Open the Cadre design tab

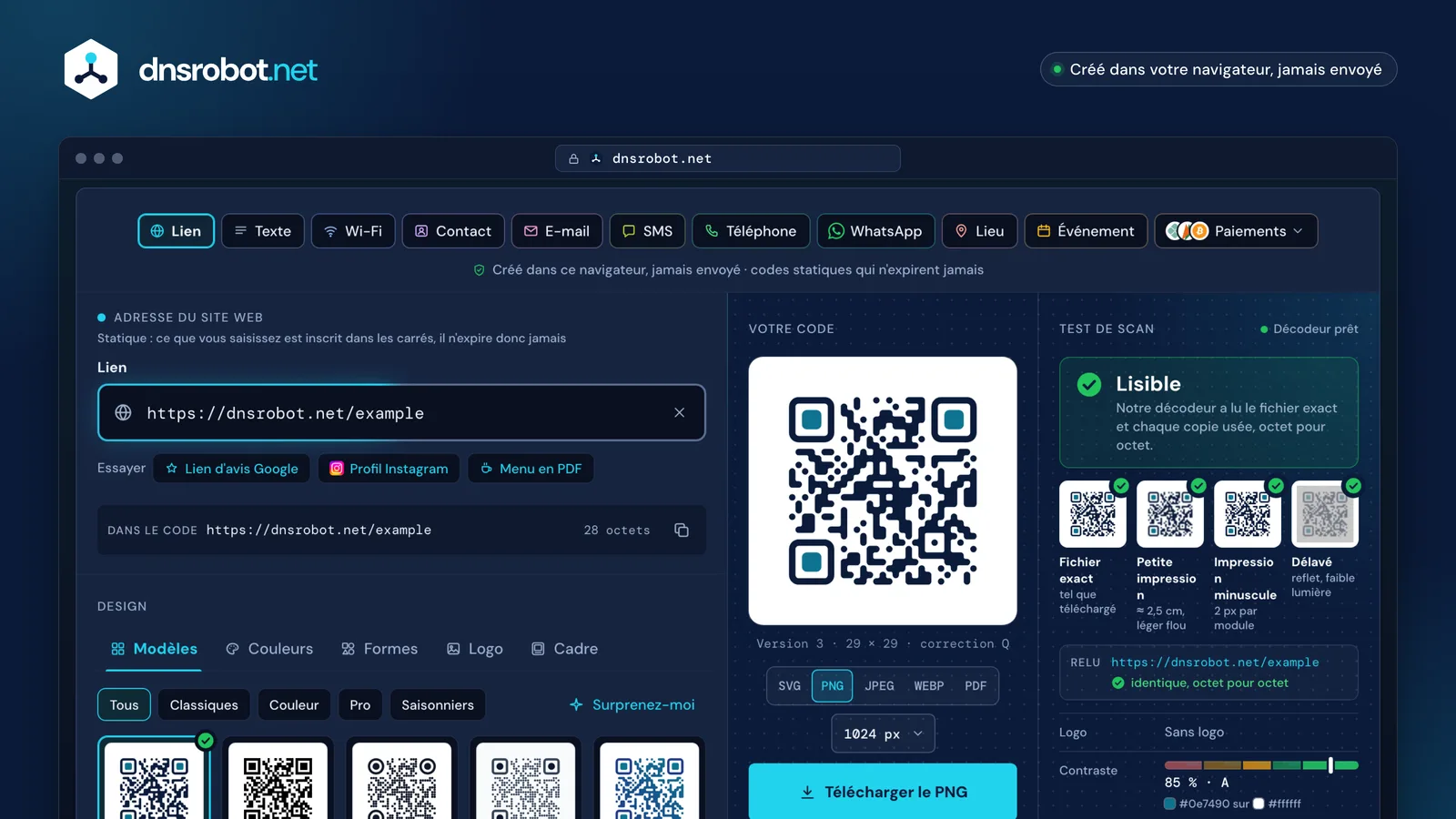(x=564, y=649)
